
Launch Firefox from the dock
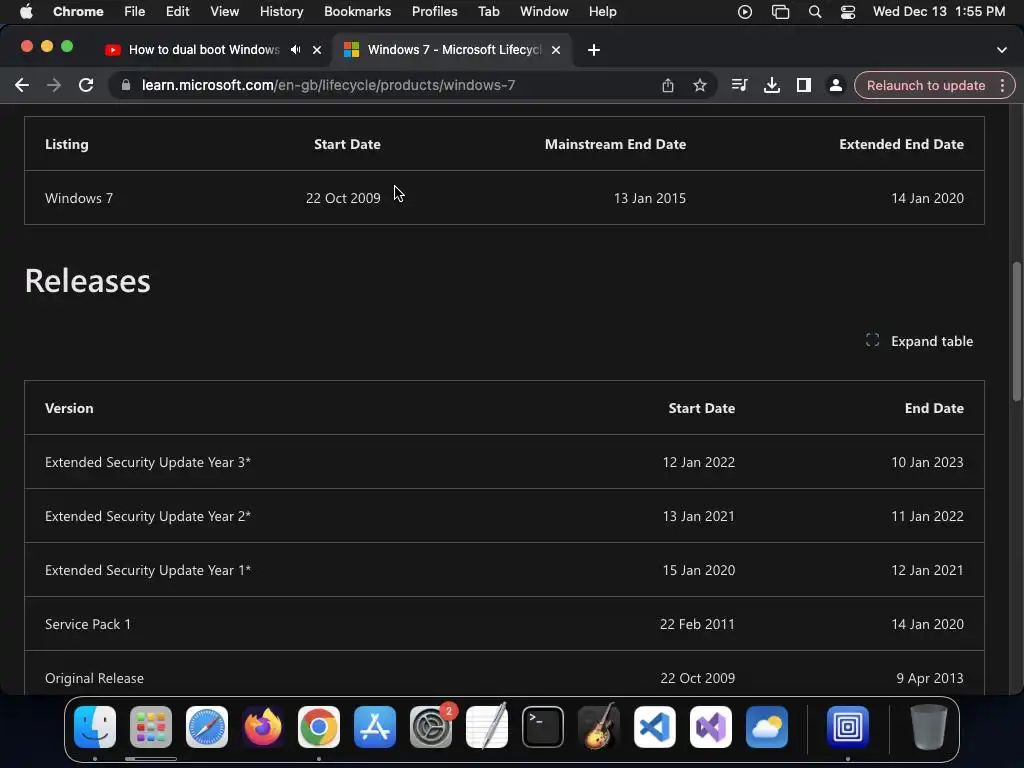pos(263,726)
